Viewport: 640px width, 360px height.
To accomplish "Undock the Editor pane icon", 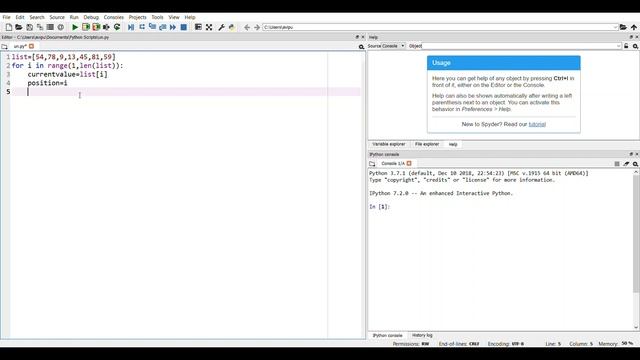I will 357,37.
